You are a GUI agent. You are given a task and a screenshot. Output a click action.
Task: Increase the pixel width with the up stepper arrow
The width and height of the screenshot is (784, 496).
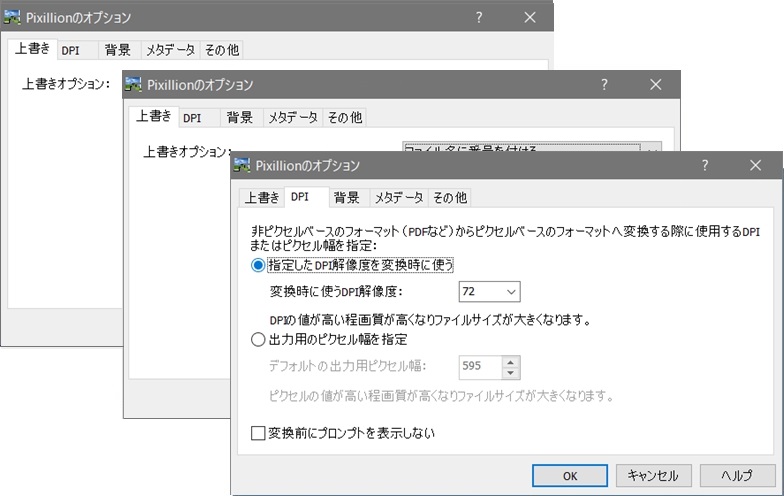[x=510, y=362]
